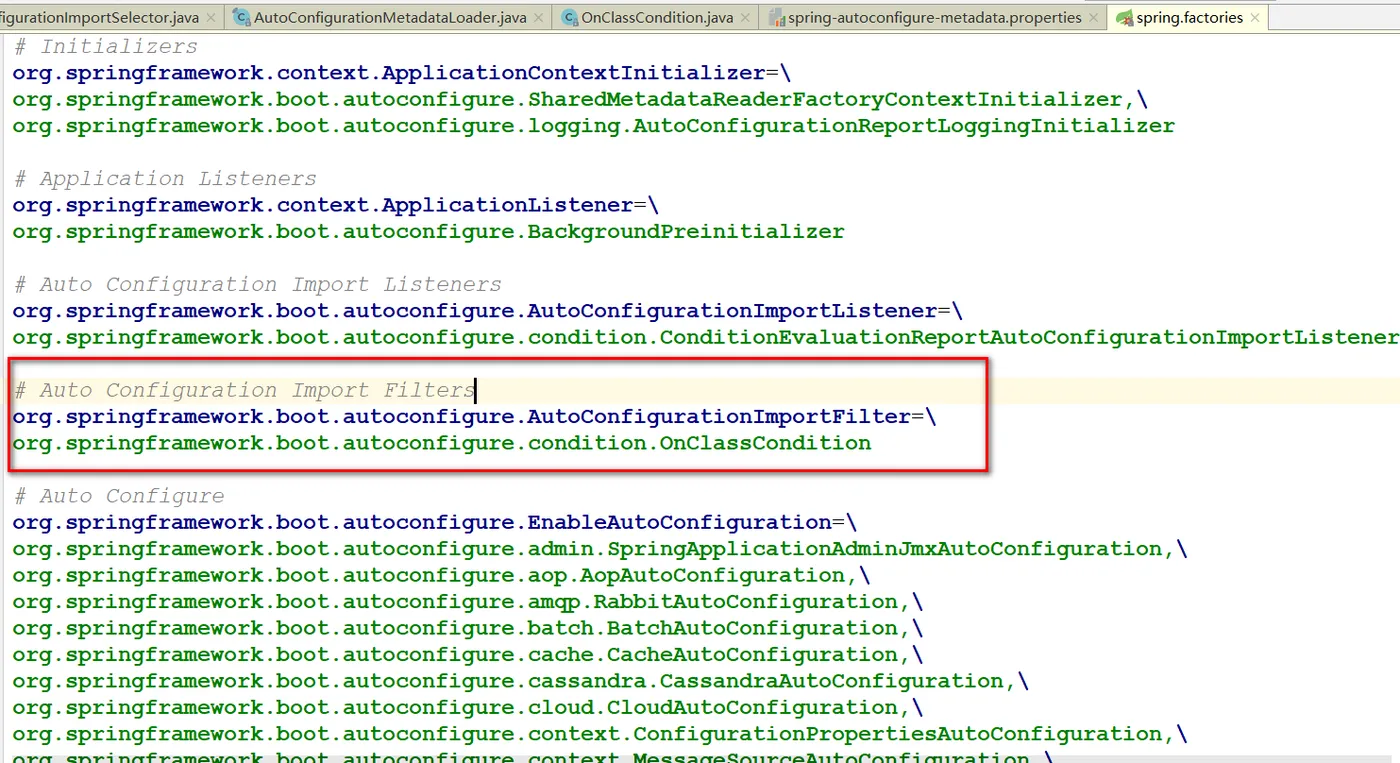Click the AutoConfigurationReportLoggingInitializer line
1400x763 pixels.
click(x=594, y=126)
